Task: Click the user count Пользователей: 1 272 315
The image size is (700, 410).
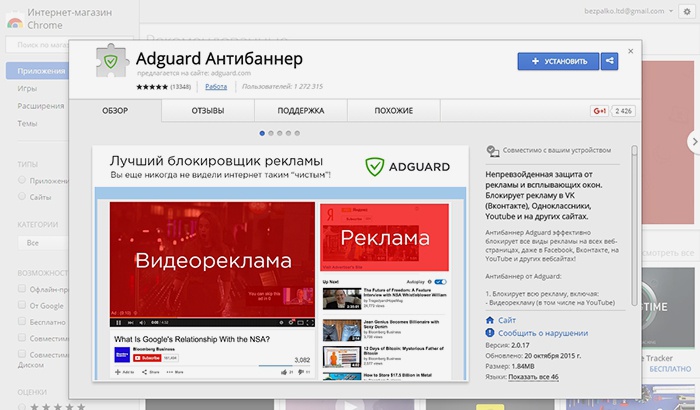Action: click(x=282, y=87)
